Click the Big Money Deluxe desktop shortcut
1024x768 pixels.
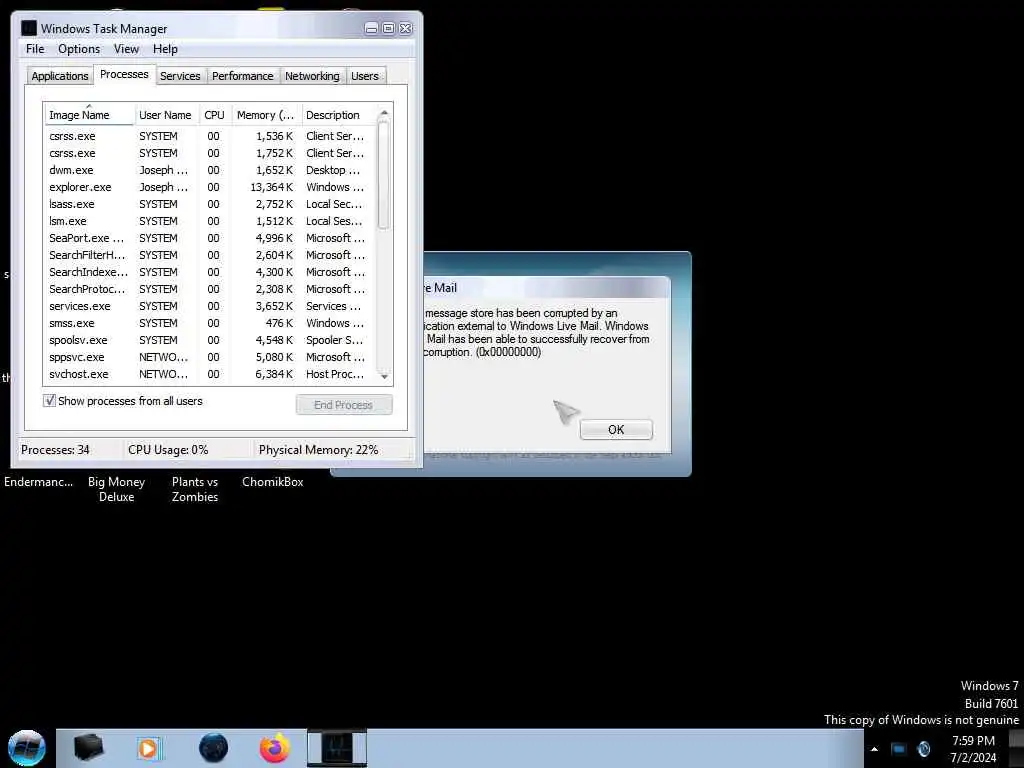pyautogui.click(x=116, y=489)
